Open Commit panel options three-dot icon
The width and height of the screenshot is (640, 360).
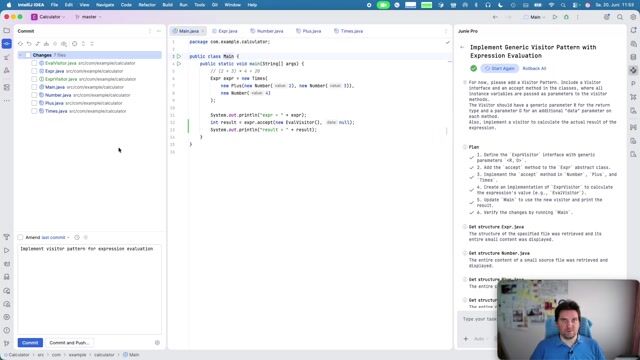click(149, 31)
